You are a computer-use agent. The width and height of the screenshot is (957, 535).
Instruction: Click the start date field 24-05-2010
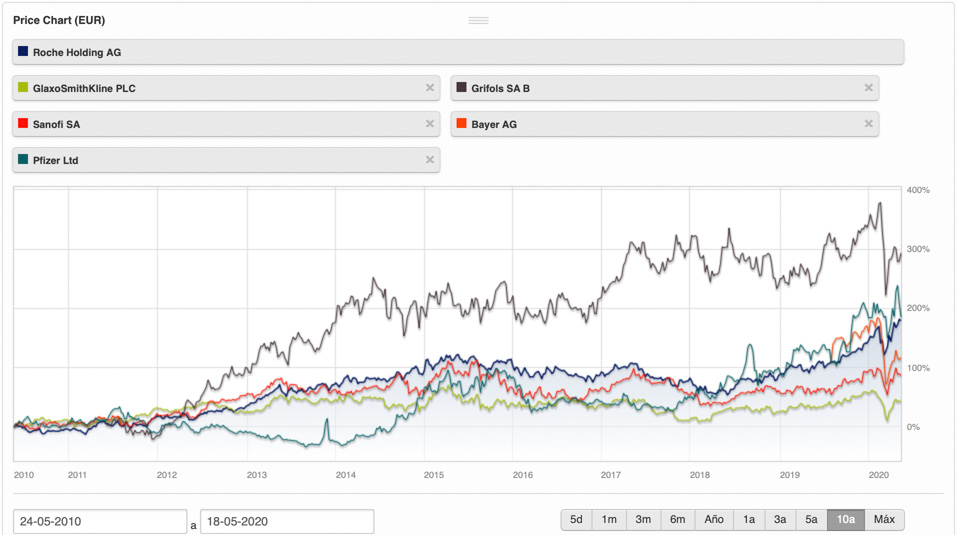pyautogui.click(x=99, y=522)
